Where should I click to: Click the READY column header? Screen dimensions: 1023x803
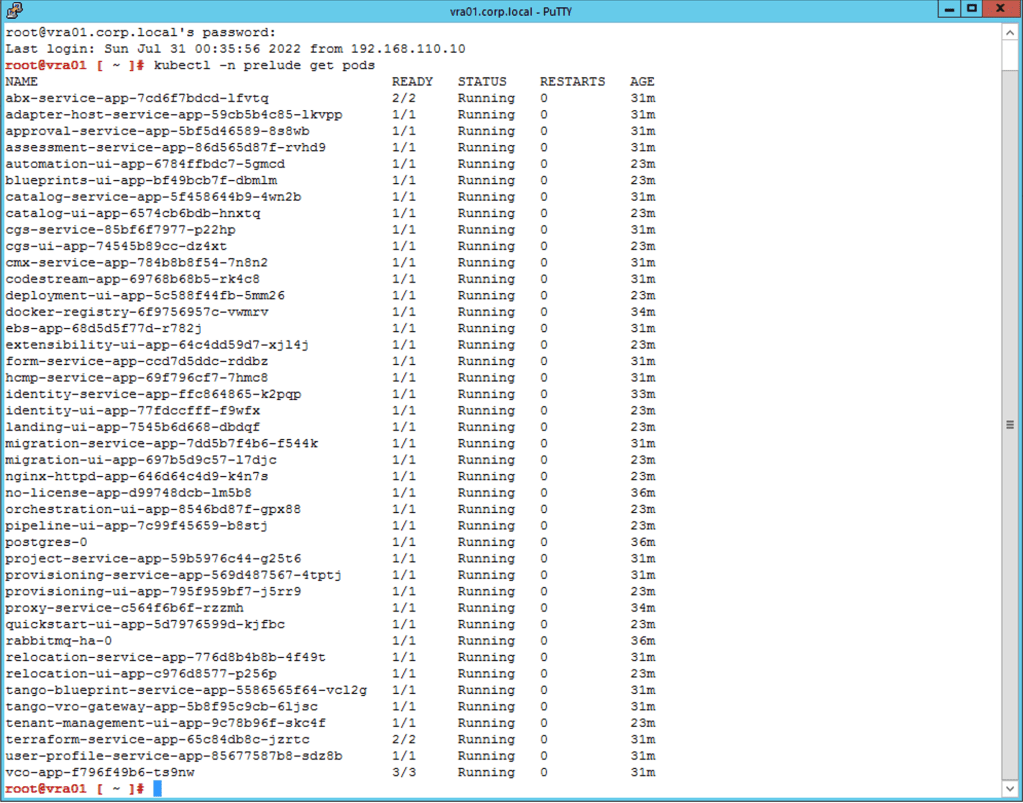pos(413,82)
